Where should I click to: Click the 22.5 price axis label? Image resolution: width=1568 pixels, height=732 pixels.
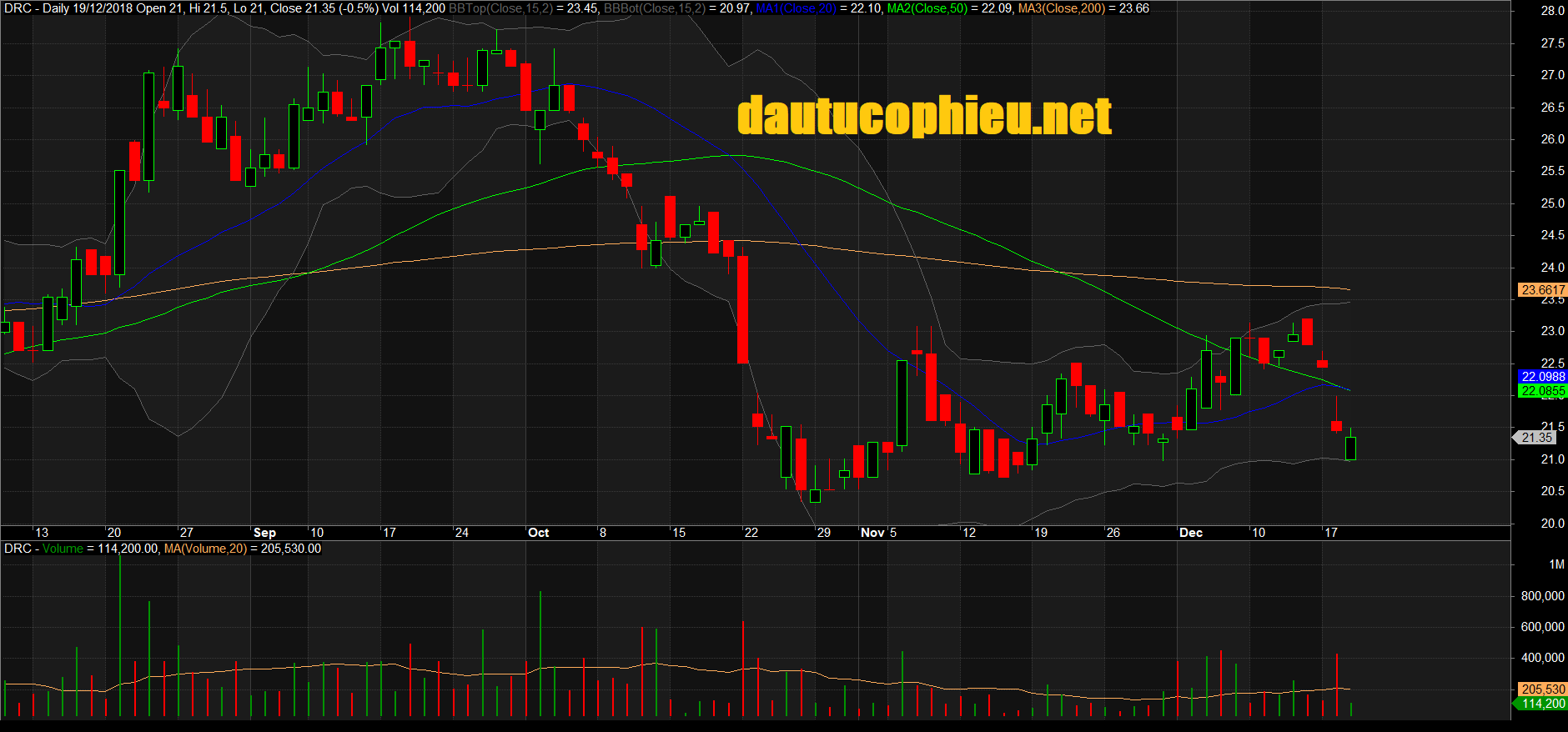1552,363
